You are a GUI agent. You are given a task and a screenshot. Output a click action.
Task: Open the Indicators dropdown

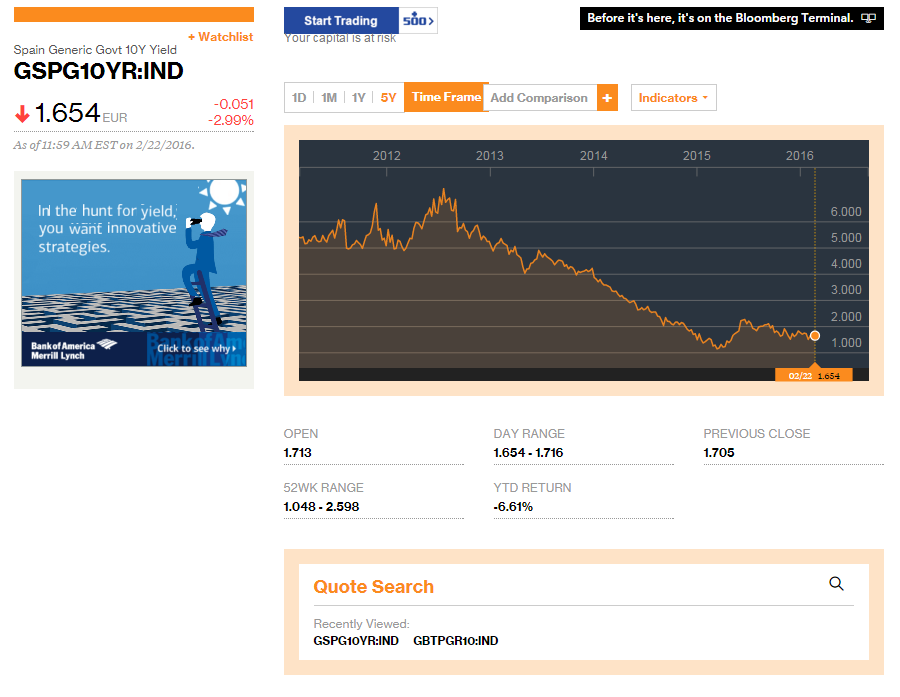pyautogui.click(x=673, y=98)
